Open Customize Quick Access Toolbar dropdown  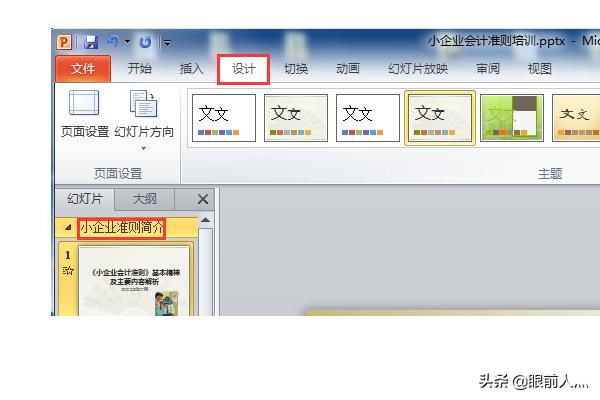click(167, 43)
